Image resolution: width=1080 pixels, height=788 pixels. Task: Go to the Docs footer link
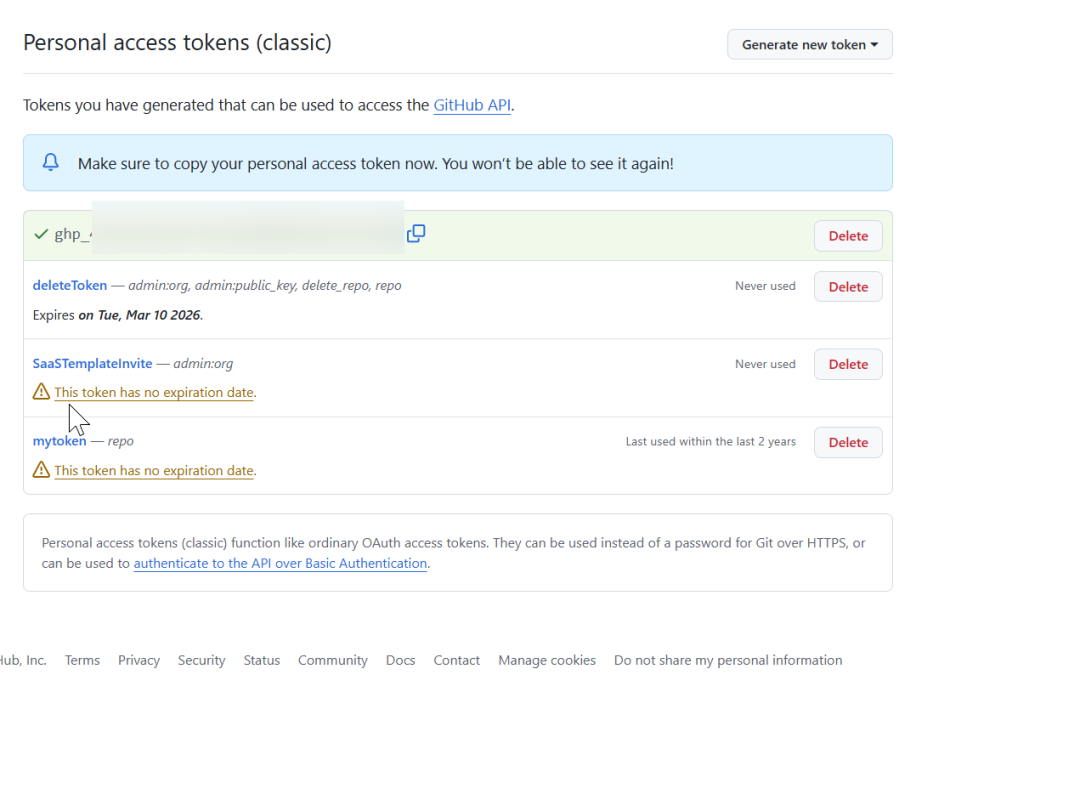point(400,661)
